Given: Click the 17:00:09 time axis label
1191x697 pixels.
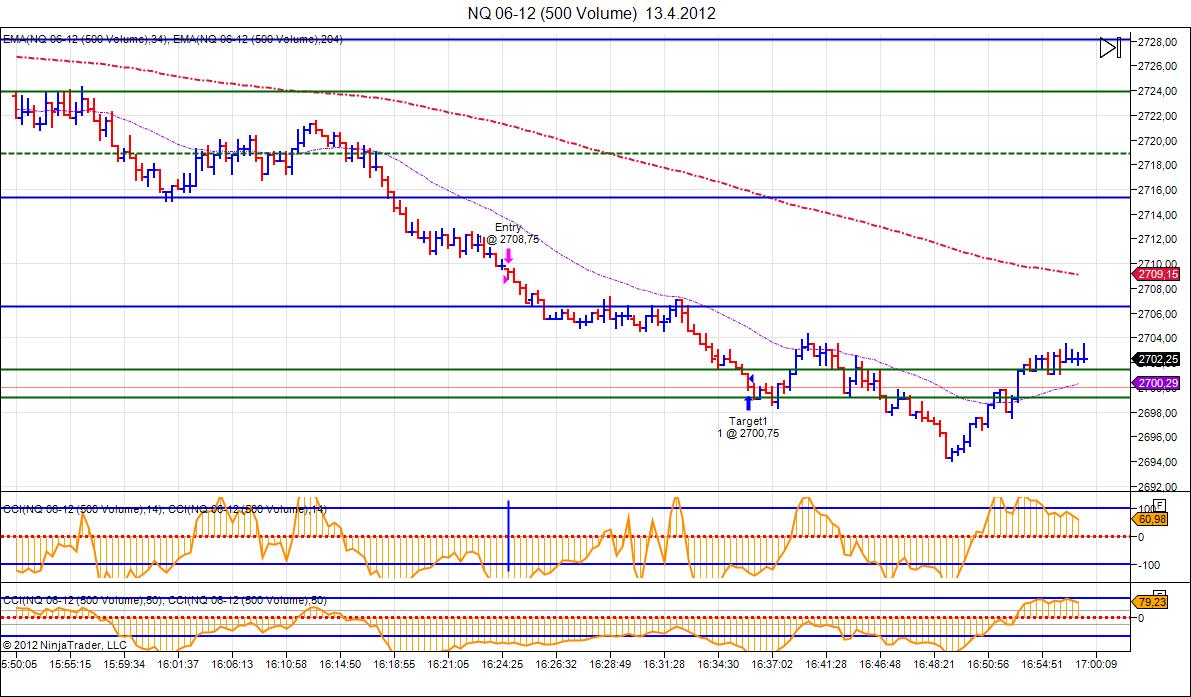Looking at the screenshot, I should click(1096, 664).
